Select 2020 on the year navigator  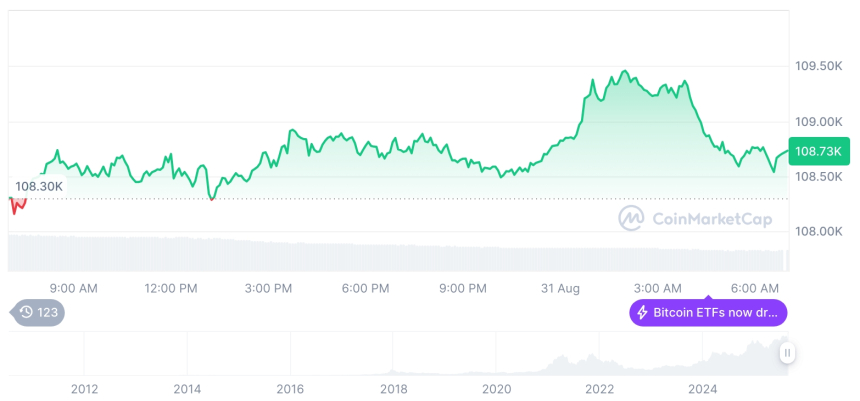pos(496,389)
